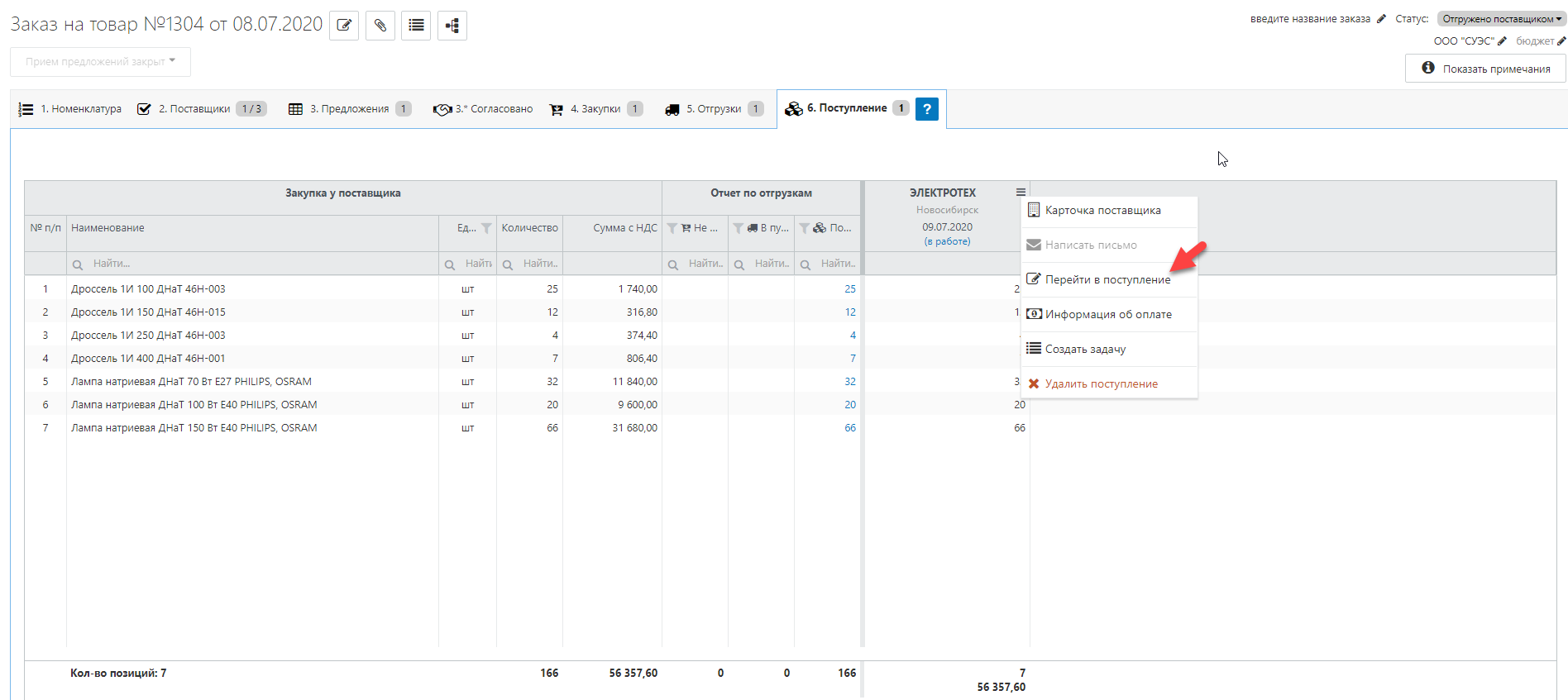The image size is (1568, 700).
Task: Open the '2. Поставщики' tab
Action: point(194,109)
